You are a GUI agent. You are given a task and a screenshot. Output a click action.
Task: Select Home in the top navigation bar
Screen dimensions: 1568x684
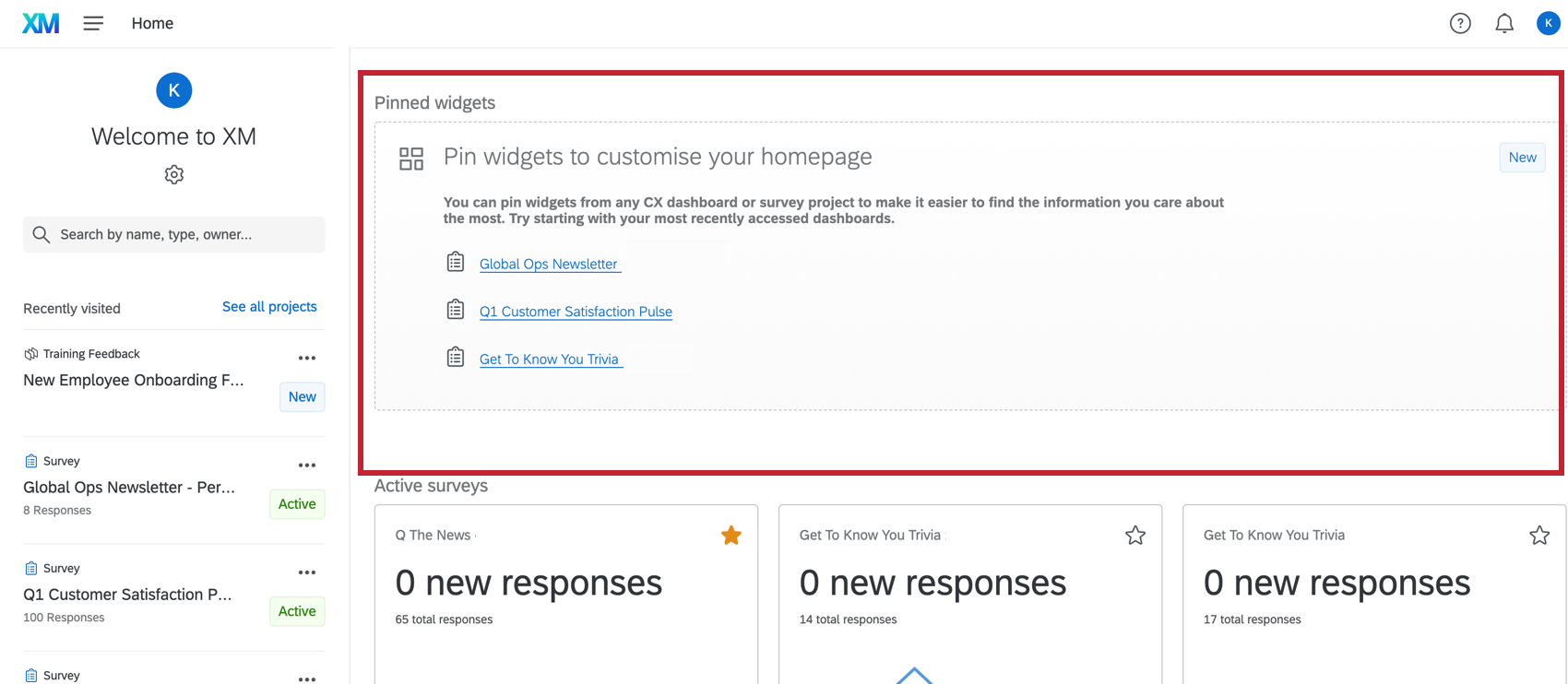tap(151, 23)
